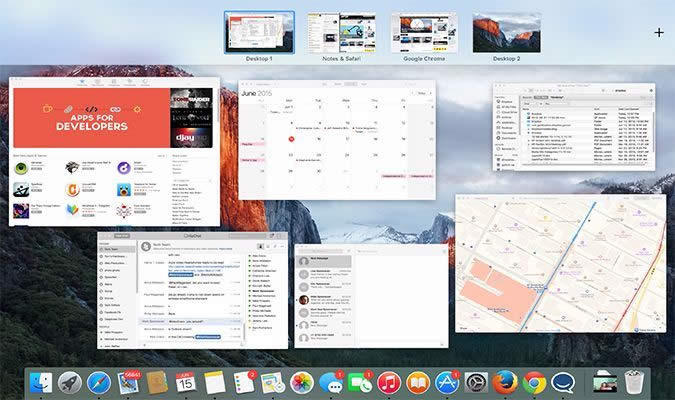This screenshot has height=400, width=675.
Task: Open Photos from the Dock
Action: (x=301, y=382)
